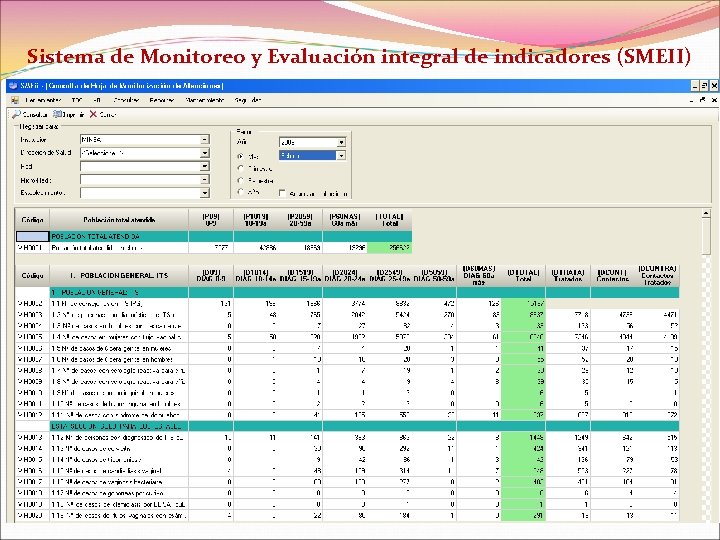Click the up arrow of the vertical scrollbar
The width and height of the screenshot is (720, 540).
[x=706, y=213]
